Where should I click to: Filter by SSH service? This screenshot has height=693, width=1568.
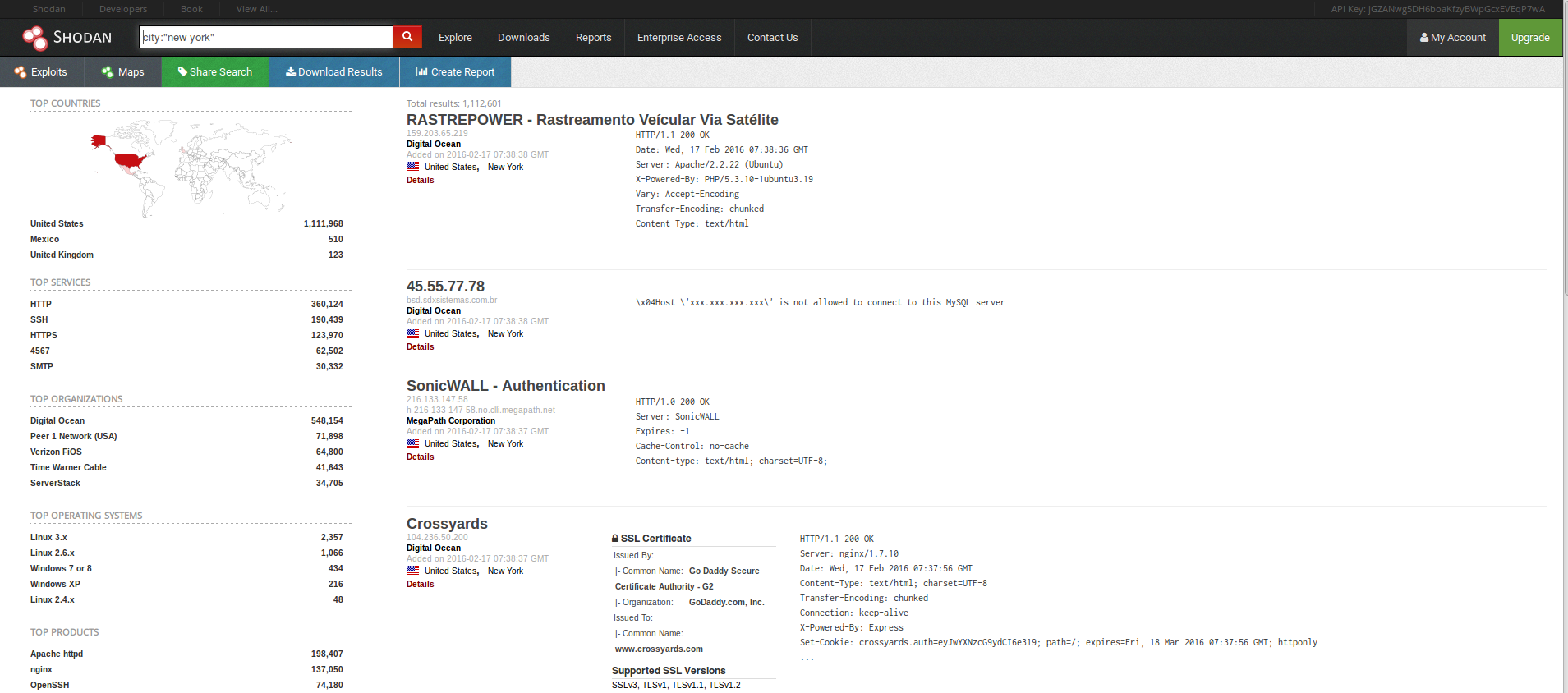tap(39, 319)
